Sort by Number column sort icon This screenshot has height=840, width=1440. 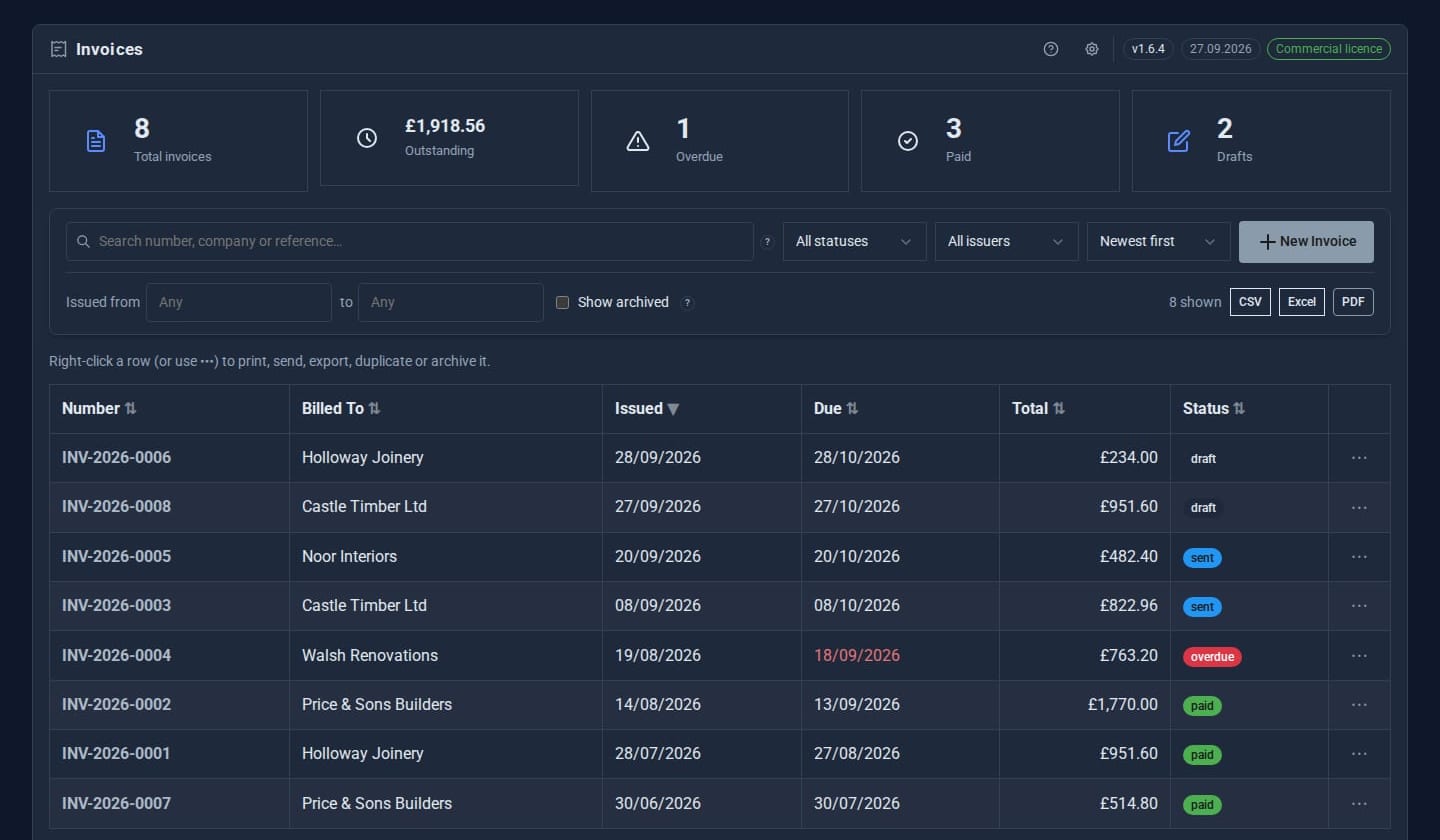(x=130, y=408)
